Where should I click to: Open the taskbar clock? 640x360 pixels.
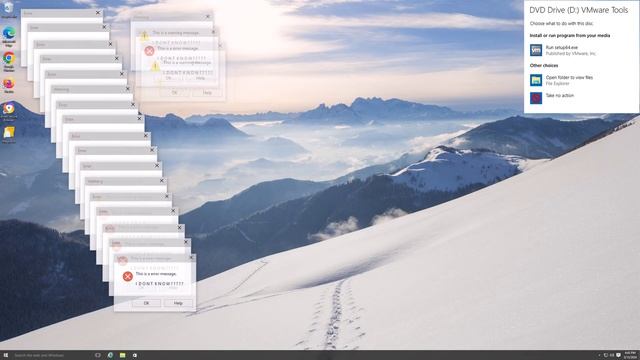click(x=630, y=355)
